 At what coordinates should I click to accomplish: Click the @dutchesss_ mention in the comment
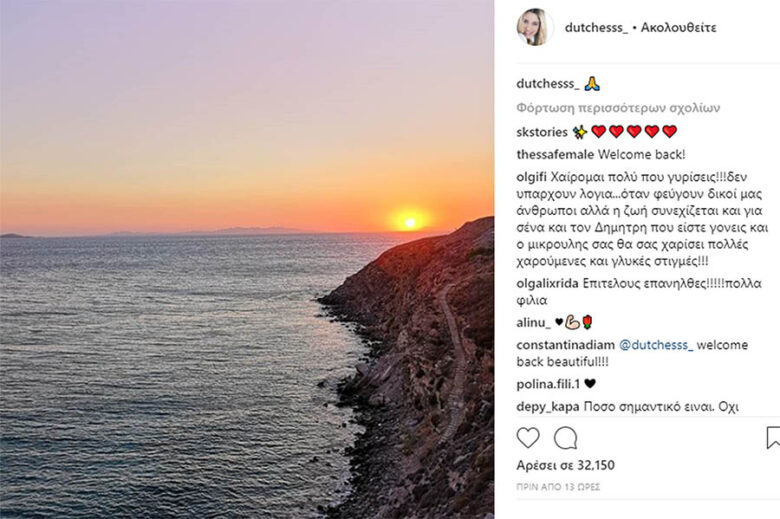pos(656,345)
